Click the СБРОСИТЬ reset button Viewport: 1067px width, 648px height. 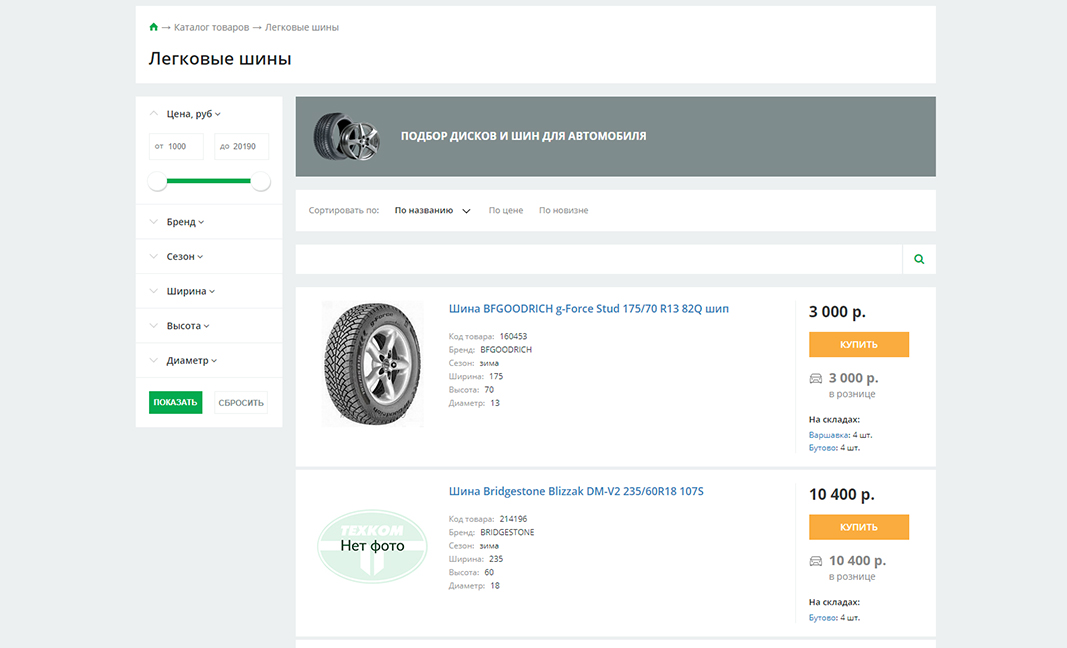[x=241, y=402]
